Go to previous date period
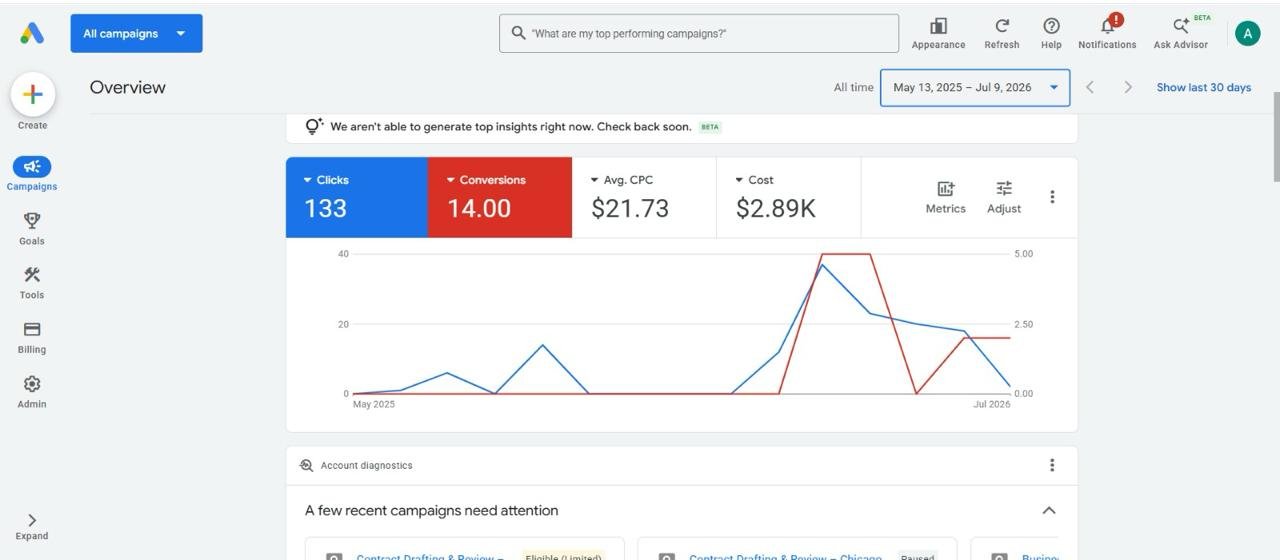This screenshot has width=1280, height=560. 1090,87
